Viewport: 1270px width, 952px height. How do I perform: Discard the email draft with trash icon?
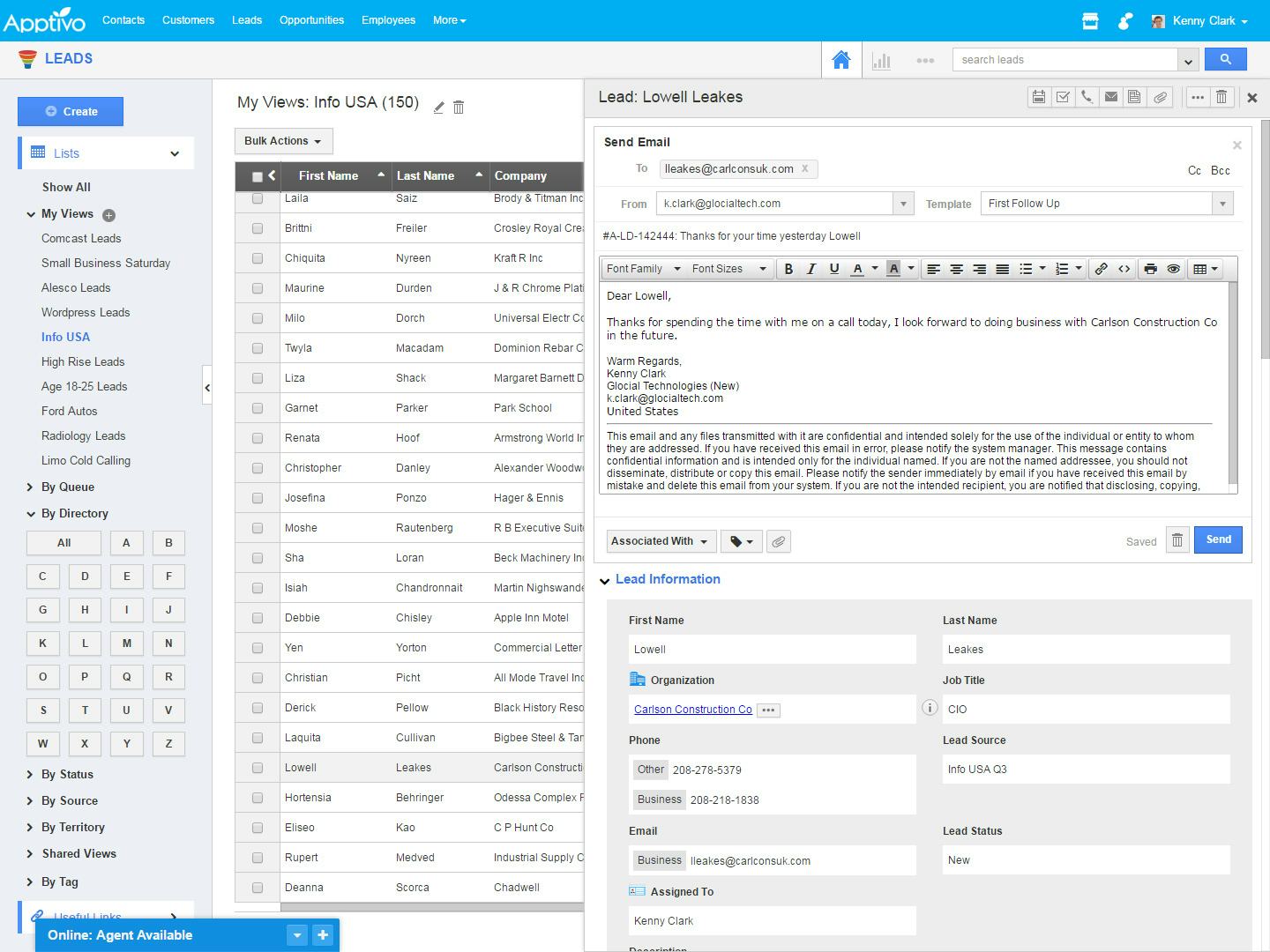(1177, 540)
